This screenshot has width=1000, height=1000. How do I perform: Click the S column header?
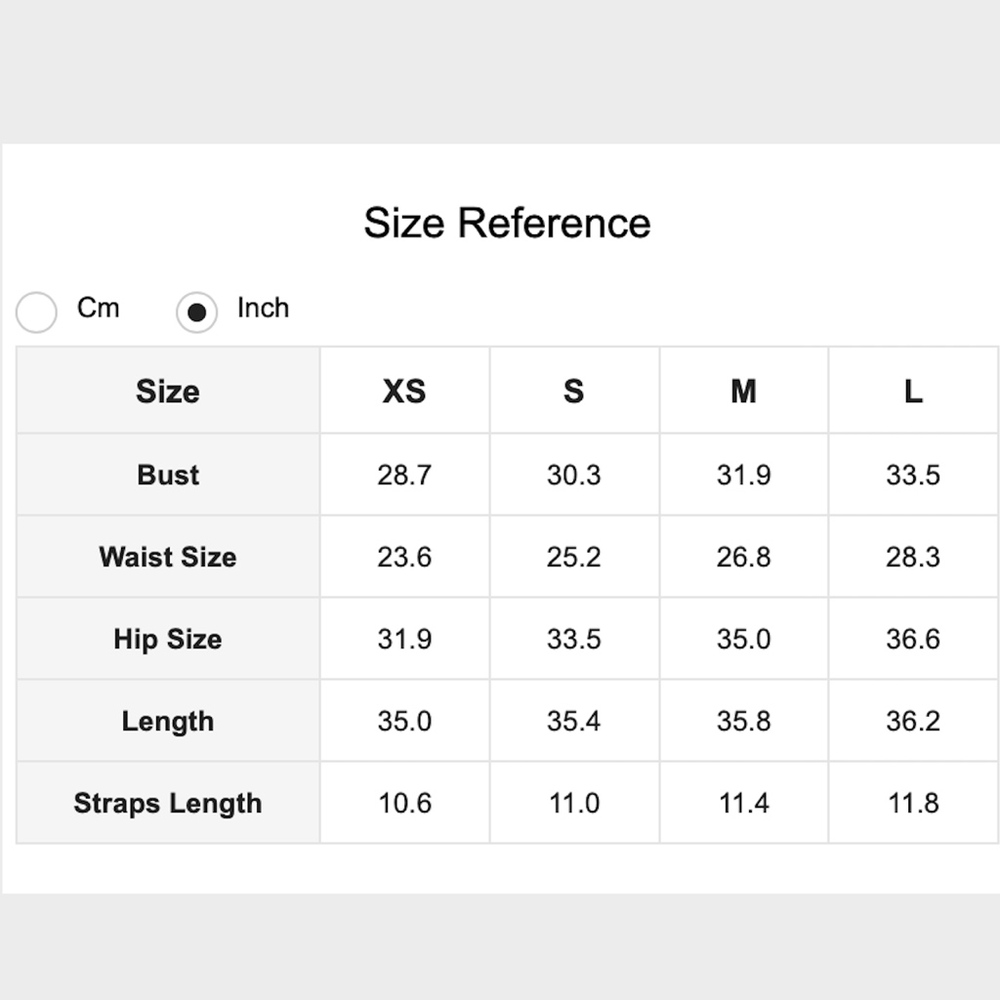574,391
